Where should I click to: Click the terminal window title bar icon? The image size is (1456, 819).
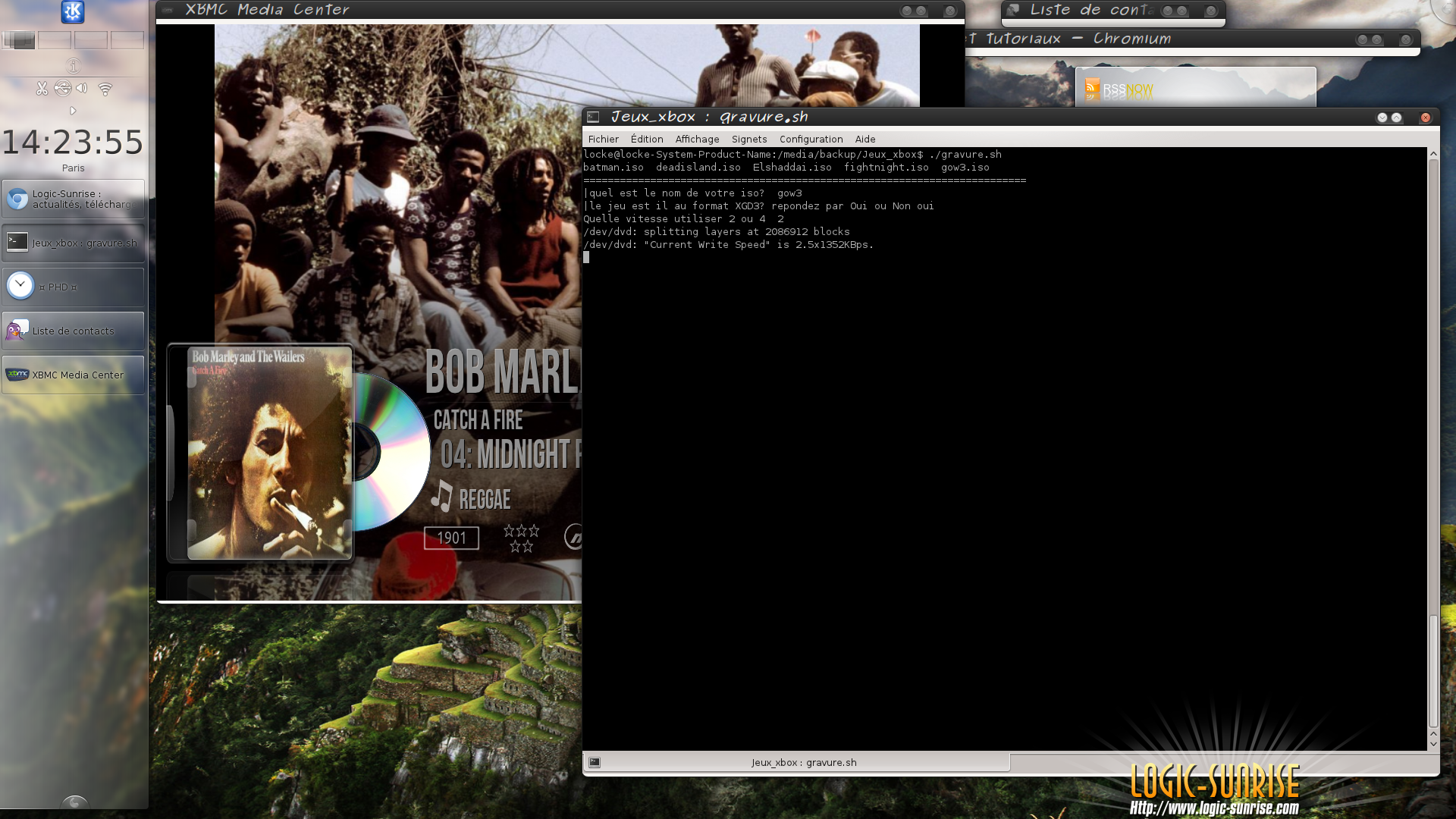593,117
